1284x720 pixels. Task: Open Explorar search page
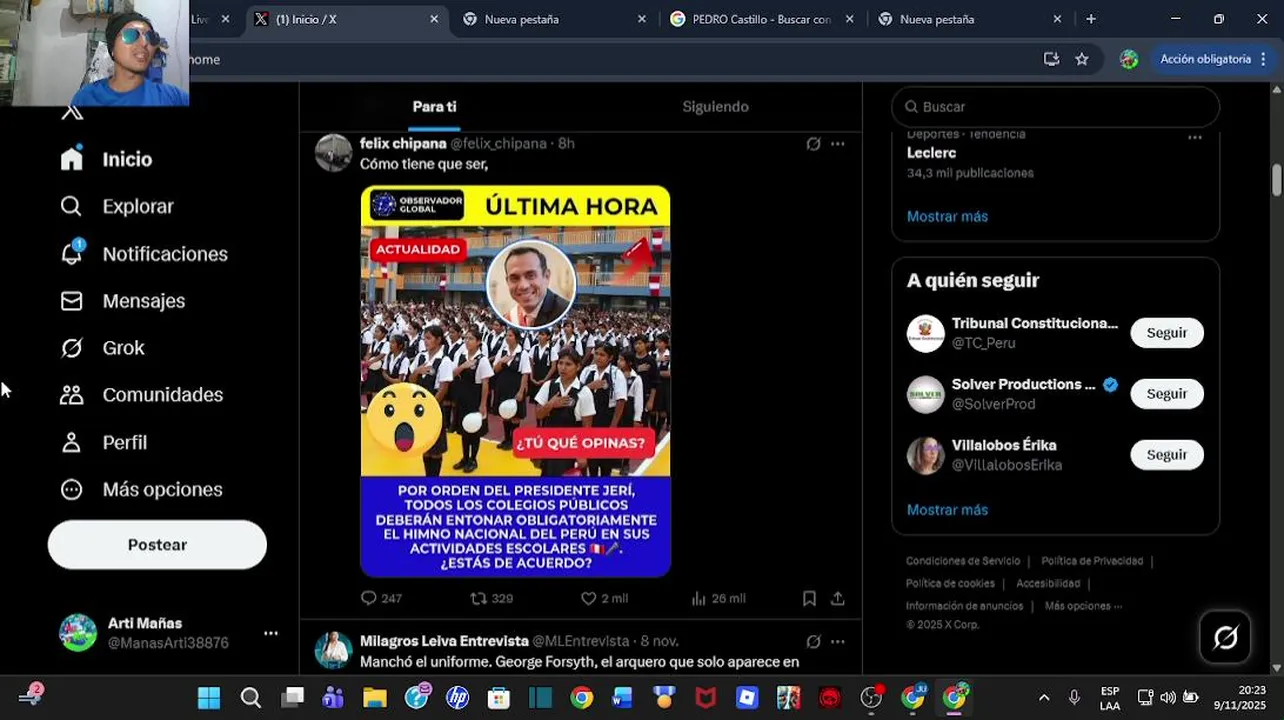[x=117, y=206]
